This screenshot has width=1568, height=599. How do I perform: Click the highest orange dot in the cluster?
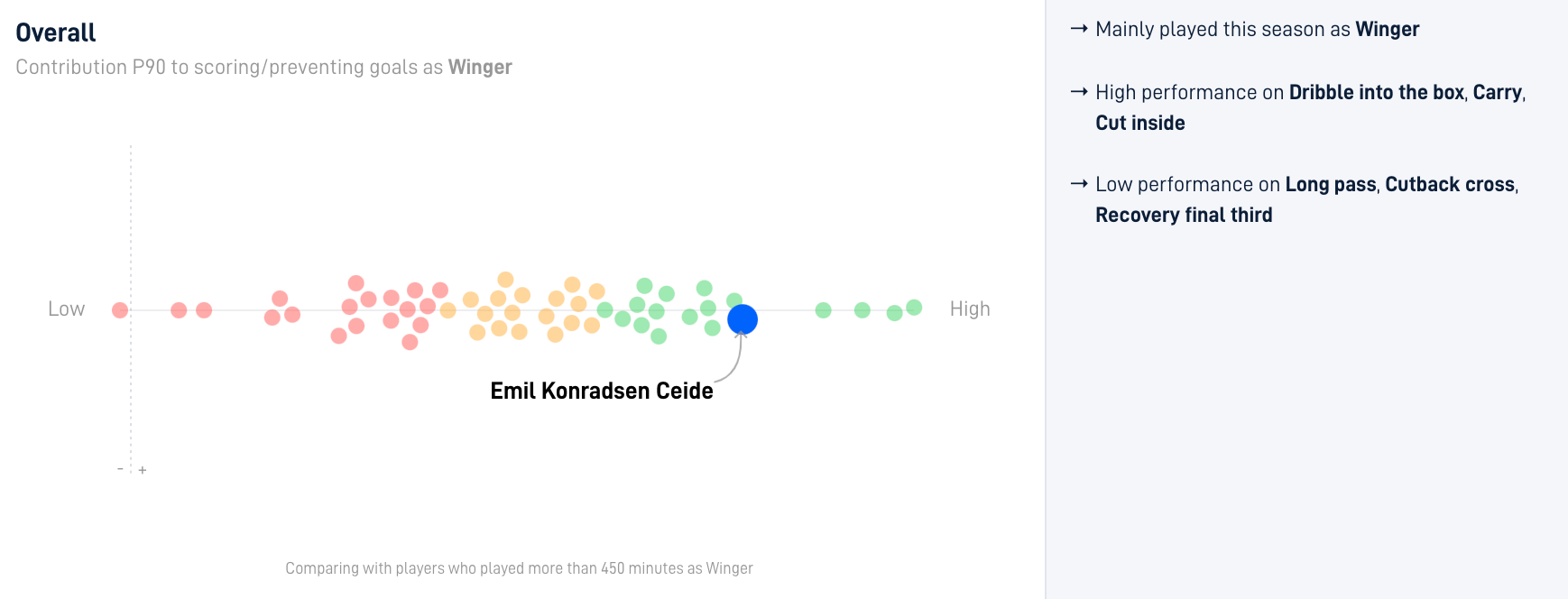click(505, 280)
